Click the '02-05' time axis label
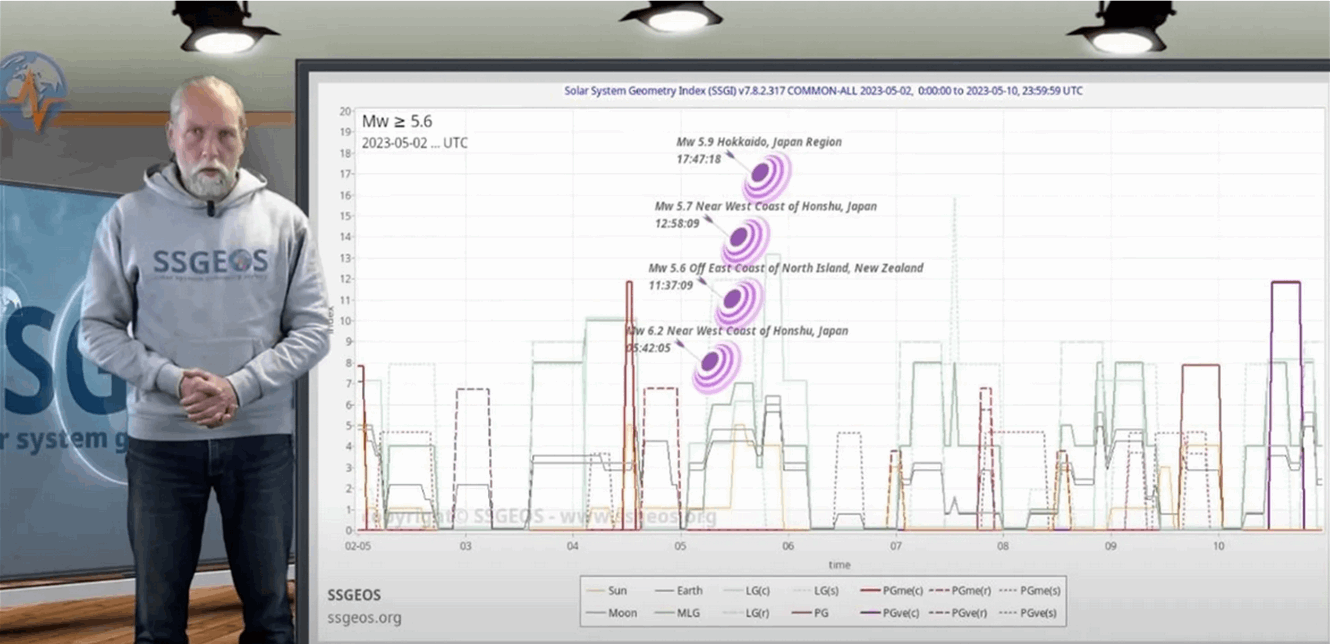 pos(359,547)
